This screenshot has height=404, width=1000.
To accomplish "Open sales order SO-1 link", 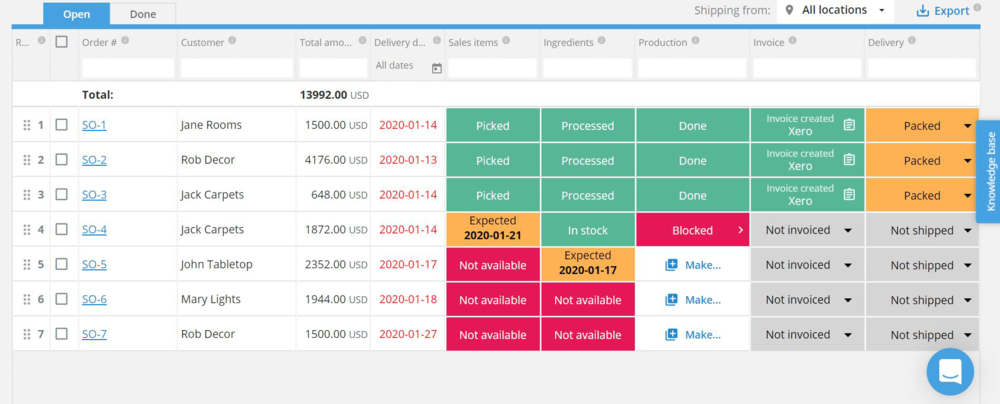I will tap(94, 125).
